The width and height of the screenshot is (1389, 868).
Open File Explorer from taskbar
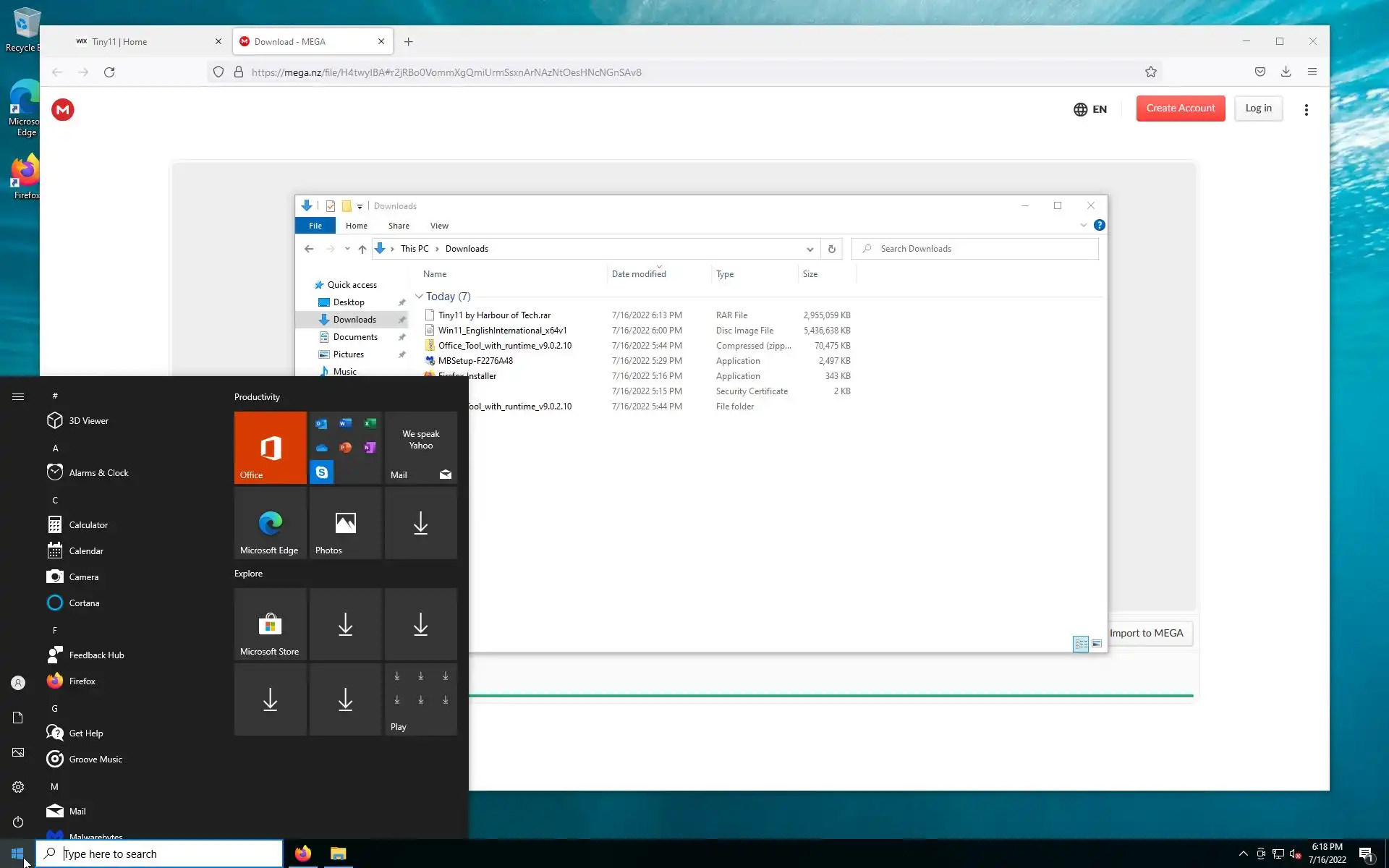click(338, 854)
